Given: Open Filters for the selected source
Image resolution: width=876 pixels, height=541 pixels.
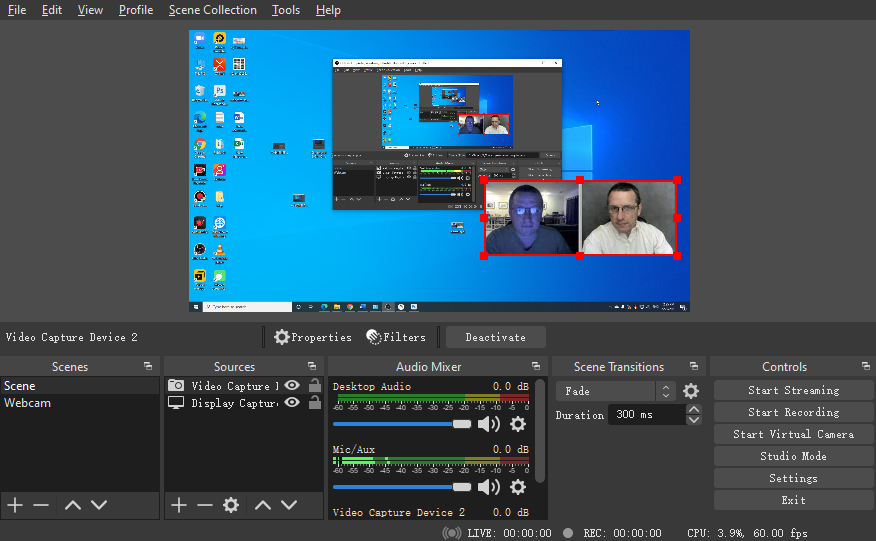Looking at the screenshot, I should click(396, 337).
